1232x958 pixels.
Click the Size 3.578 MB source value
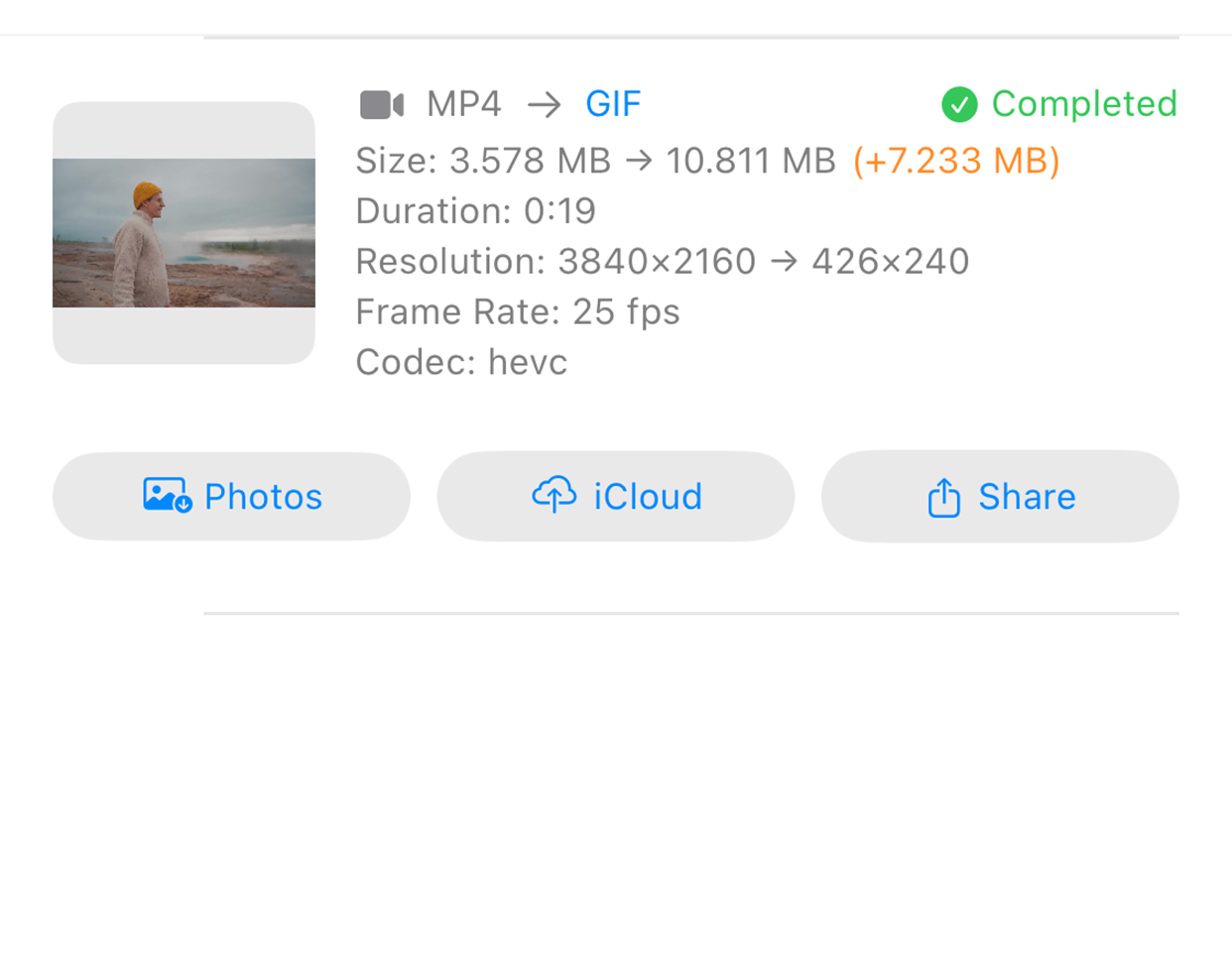coord(530,161)
